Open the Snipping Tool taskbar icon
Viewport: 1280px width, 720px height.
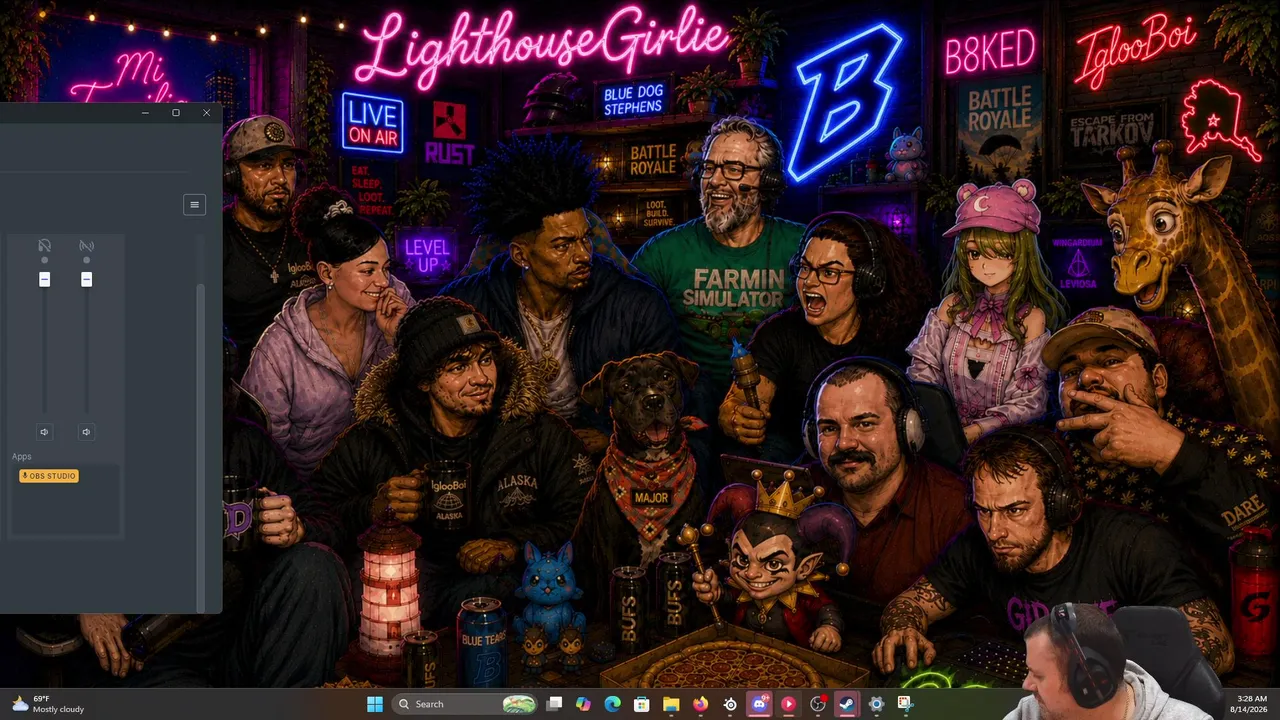pos(905,704)
